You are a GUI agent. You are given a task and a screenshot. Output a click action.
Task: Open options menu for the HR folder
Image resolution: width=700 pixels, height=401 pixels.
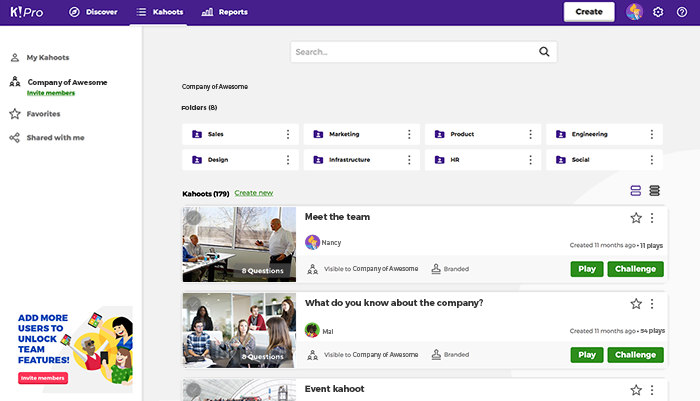point(530,160)
